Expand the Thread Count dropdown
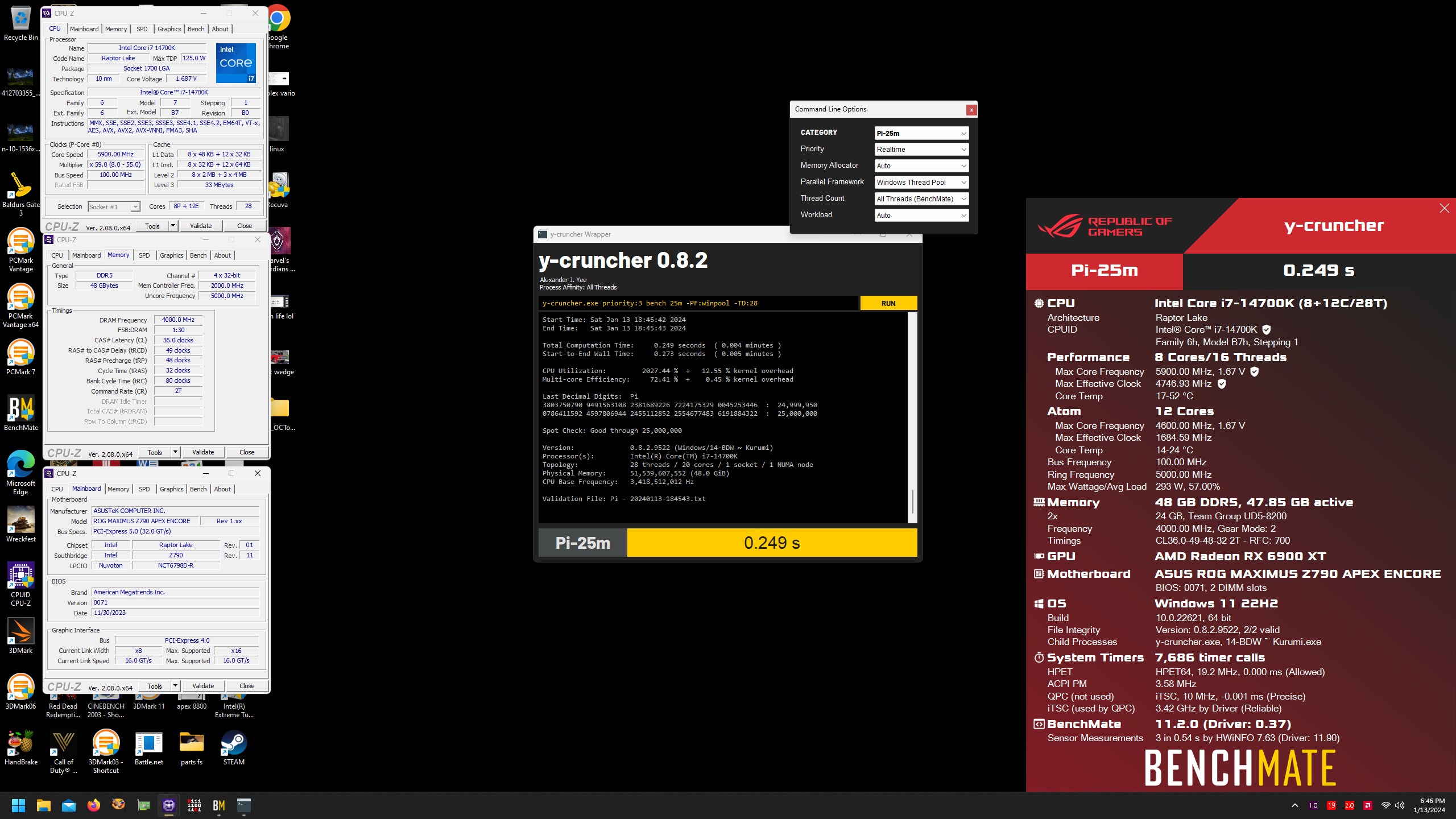Viewport: 1456px width, 819px height. (x=921, y=198)
